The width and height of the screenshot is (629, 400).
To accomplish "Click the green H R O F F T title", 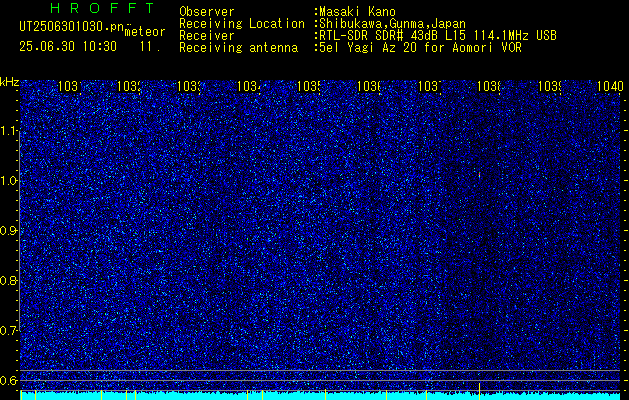I will point(102,8).
